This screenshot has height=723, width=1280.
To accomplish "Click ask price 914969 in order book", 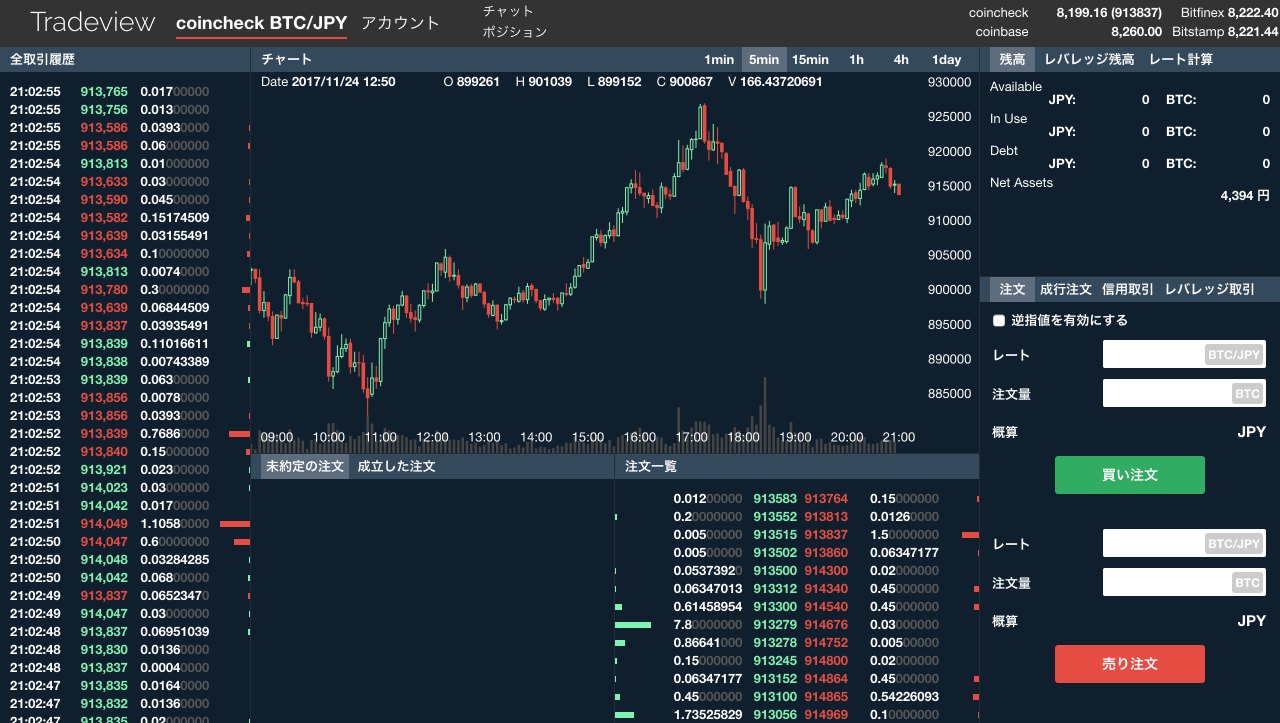I will coord(826,714).
